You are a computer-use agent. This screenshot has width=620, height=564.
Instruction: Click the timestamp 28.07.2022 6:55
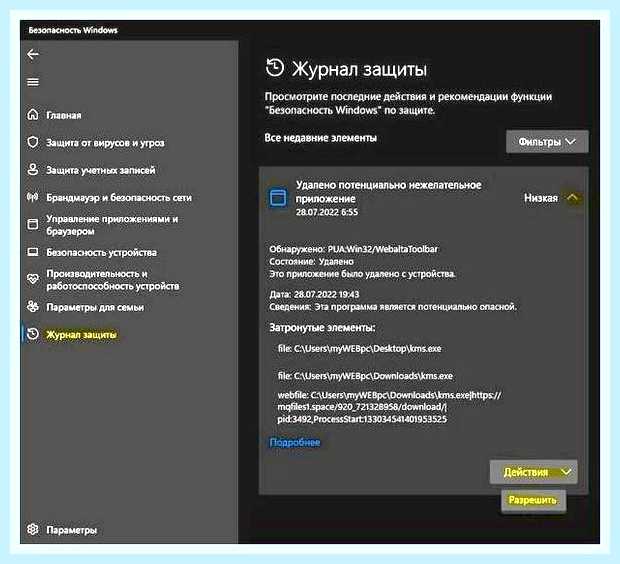click(x=327, y=212)
